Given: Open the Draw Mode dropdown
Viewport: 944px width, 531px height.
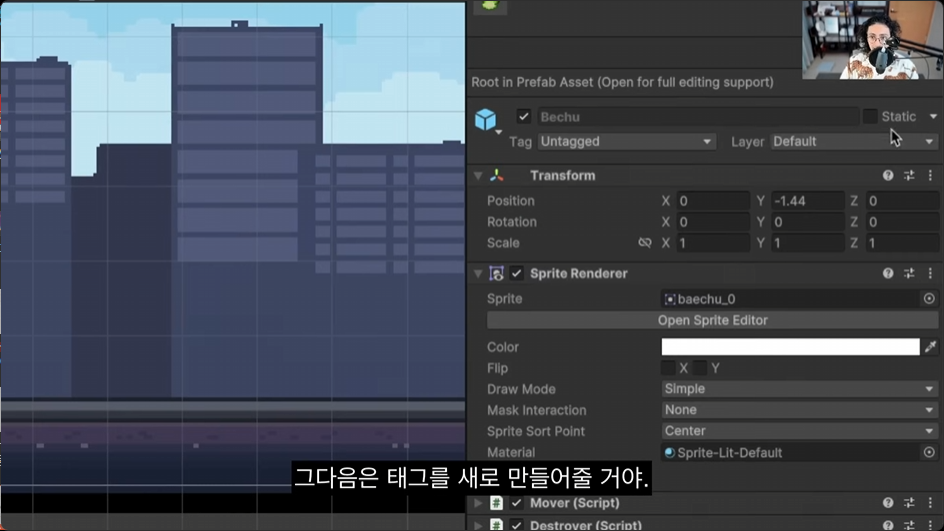Looking at the screenshot, I should tap(800, 389).
